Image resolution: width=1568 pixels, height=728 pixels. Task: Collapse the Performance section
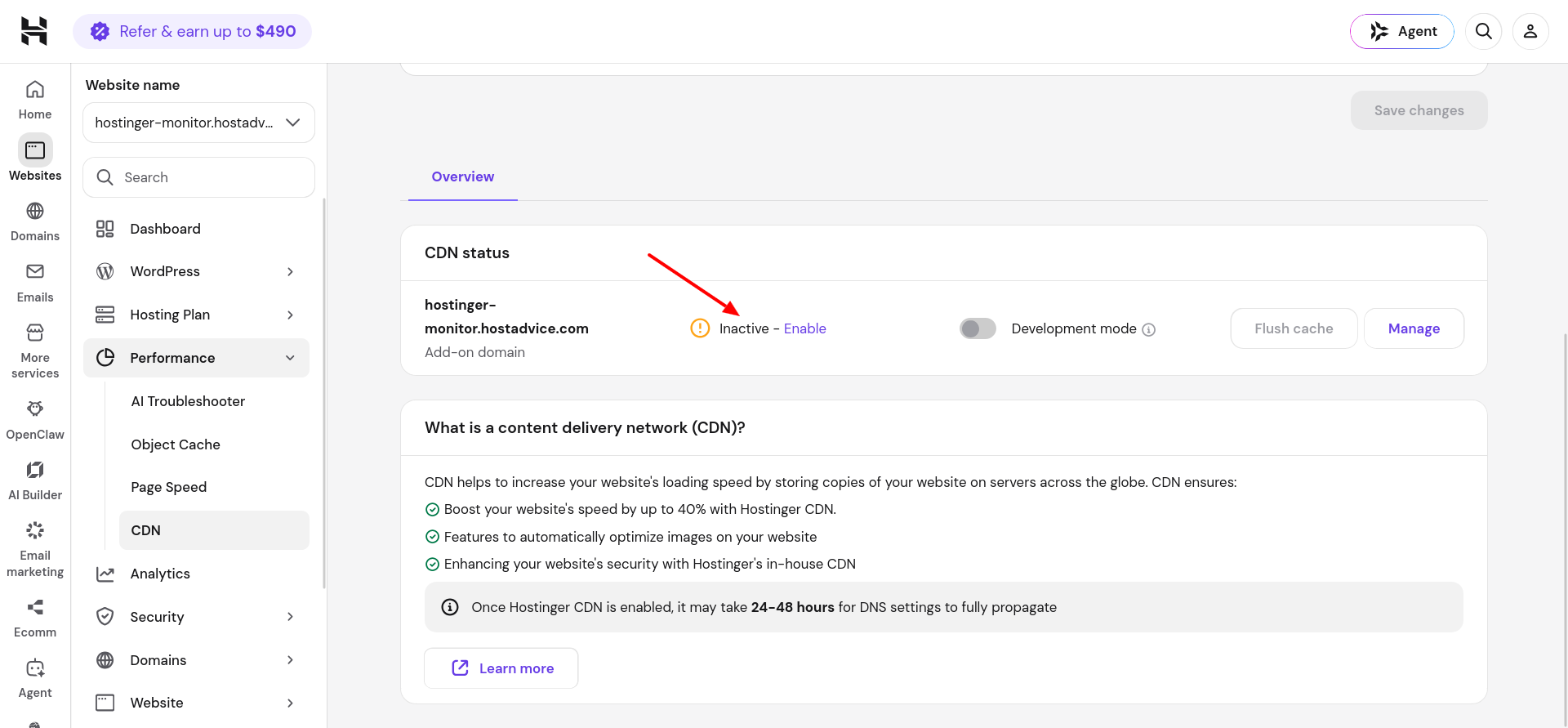[x=196, y=358]
